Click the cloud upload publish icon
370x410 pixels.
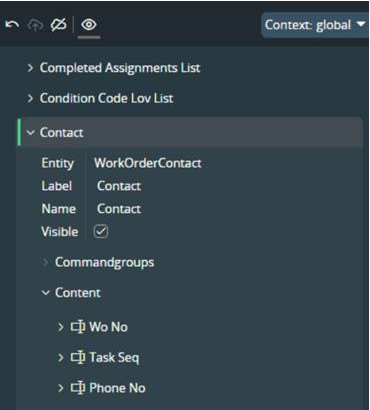pos(35,25)
